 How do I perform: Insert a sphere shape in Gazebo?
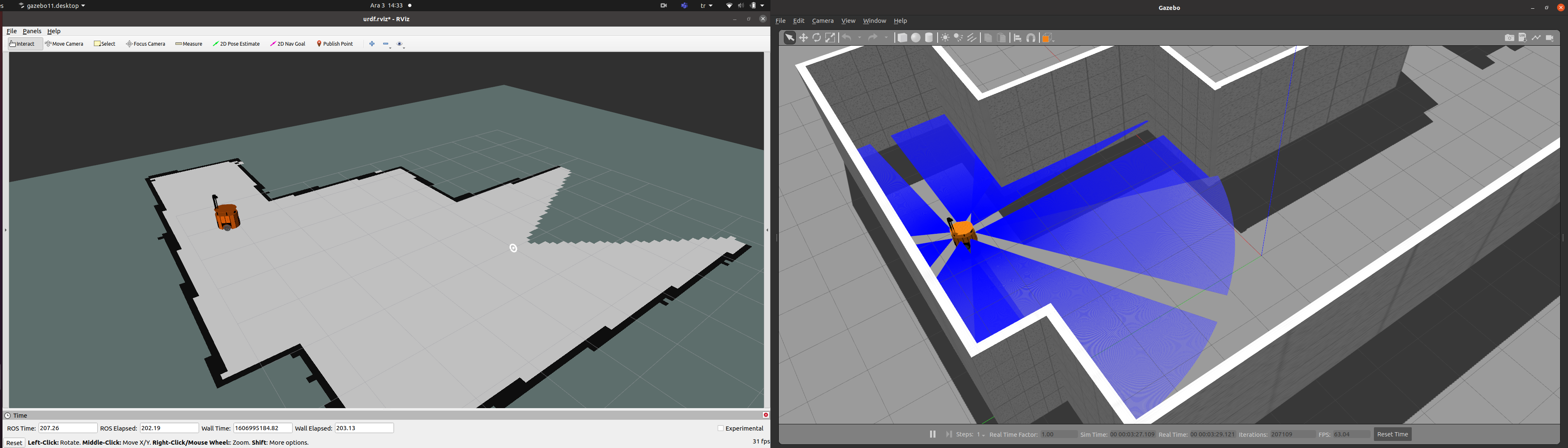pyautogui.click(x=916, y=38)
